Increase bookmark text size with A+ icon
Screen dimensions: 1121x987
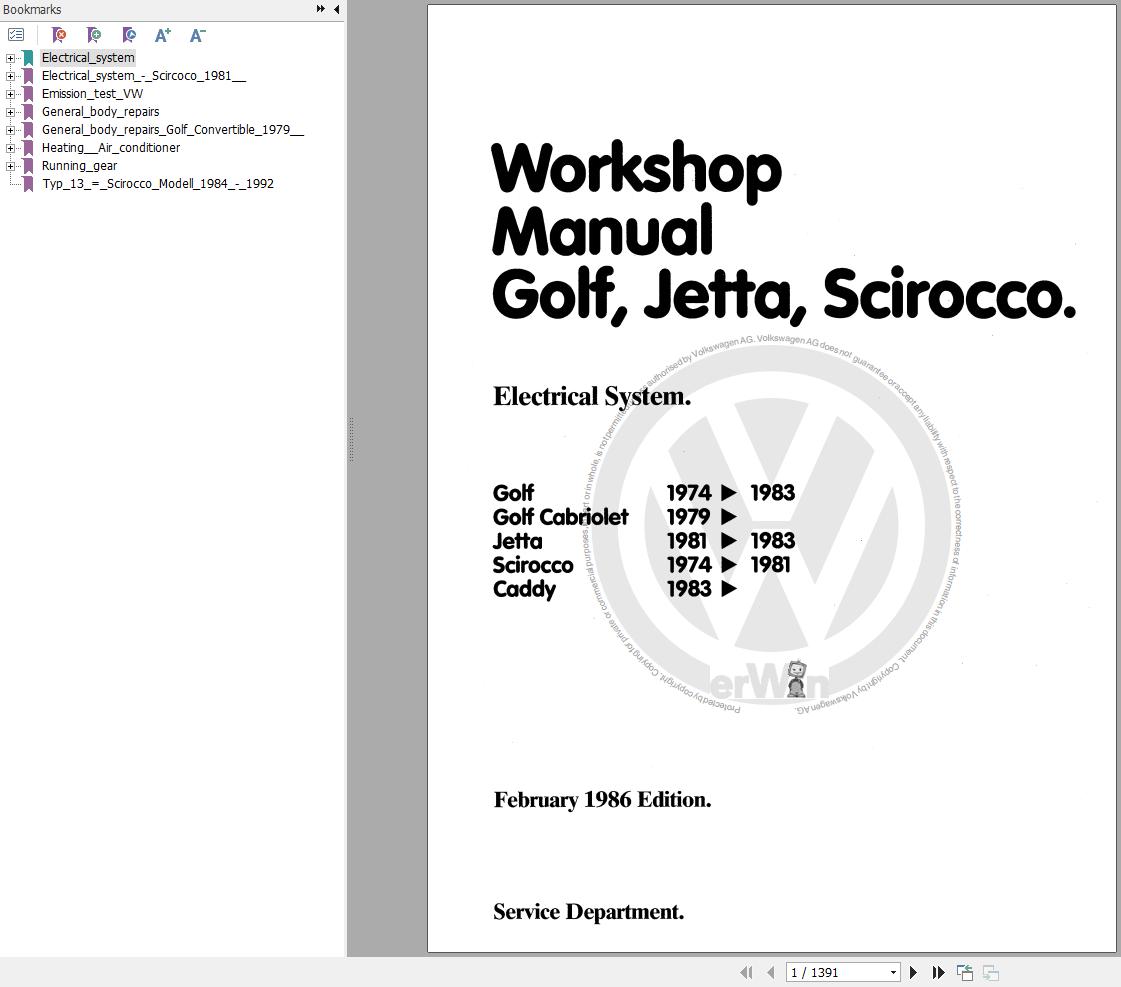pos(163,34)
